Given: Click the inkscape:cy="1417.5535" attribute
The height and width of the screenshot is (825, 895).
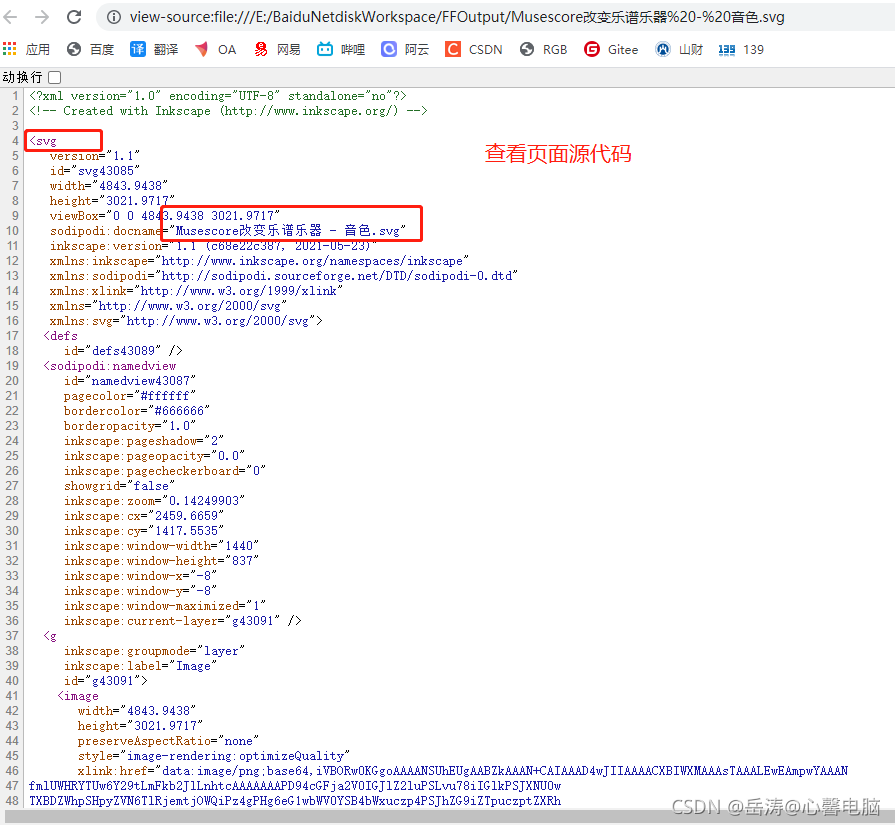Looking at the screenshot, I should coord(144,531).
